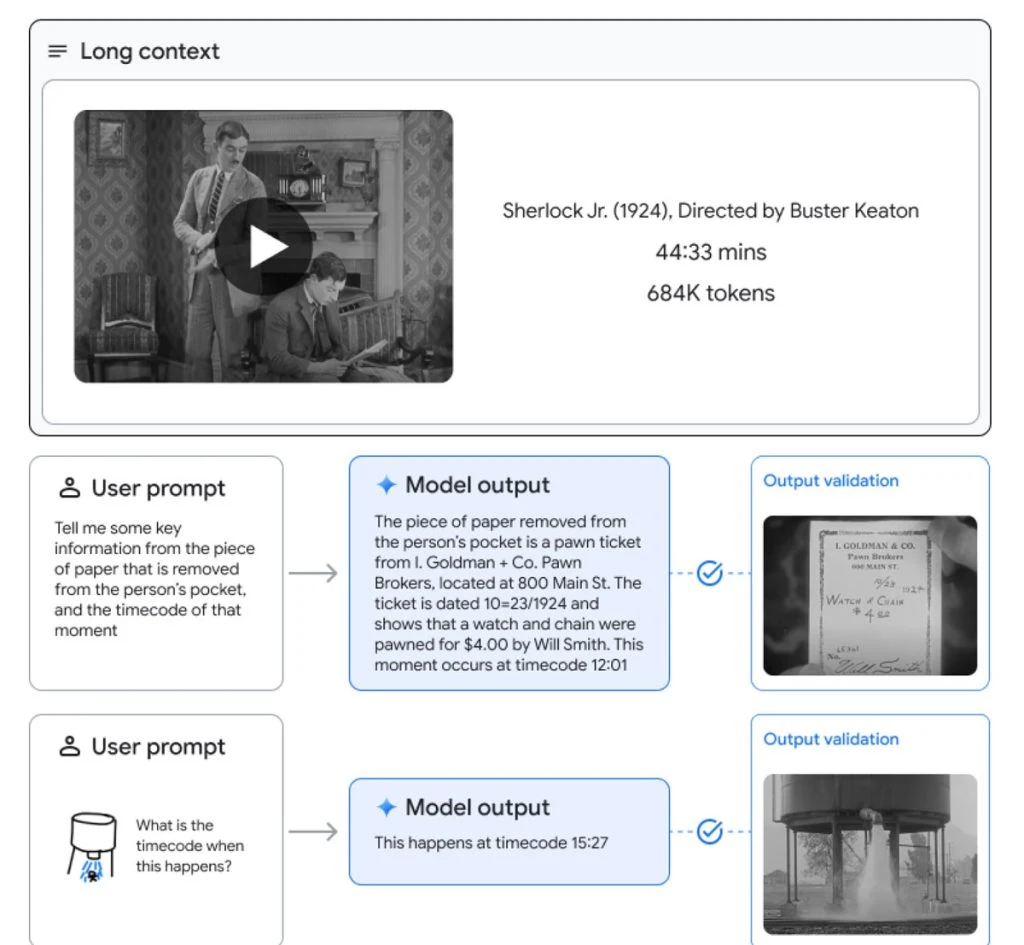Click the arrow after the second user prompt
The width and height of the screenshot is (1024, 945).
[x=313, y=831]
